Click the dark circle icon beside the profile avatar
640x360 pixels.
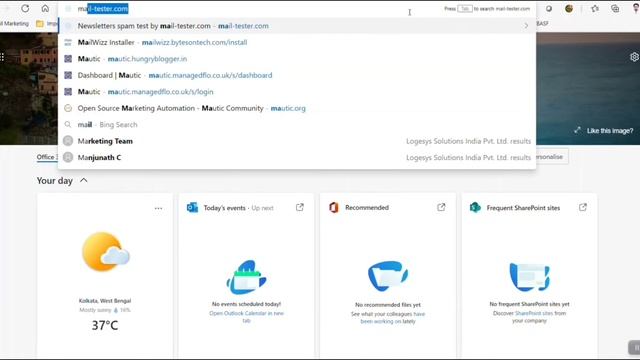coord(549,9)
